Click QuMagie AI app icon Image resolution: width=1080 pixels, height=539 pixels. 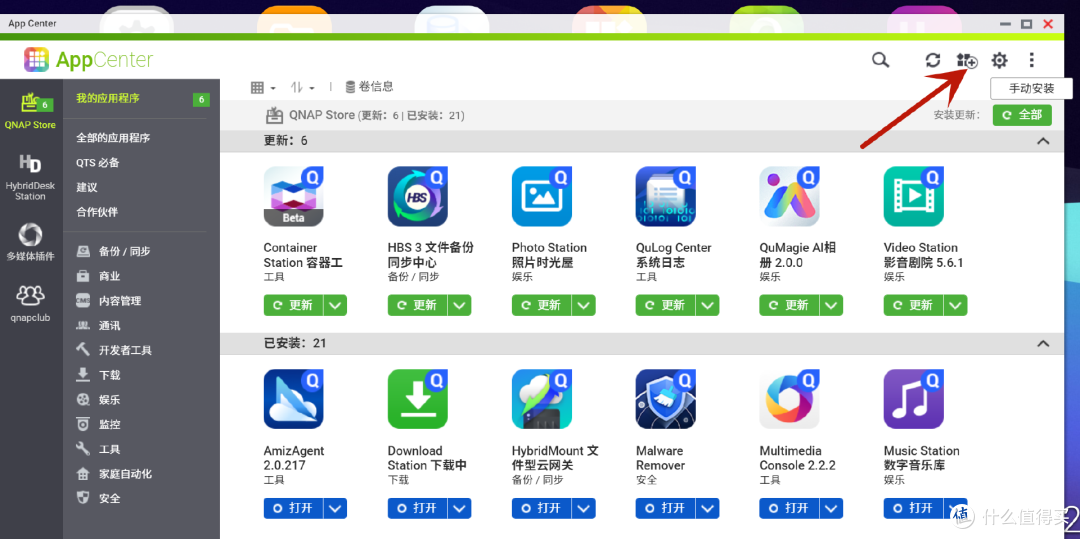coord(789,196)
